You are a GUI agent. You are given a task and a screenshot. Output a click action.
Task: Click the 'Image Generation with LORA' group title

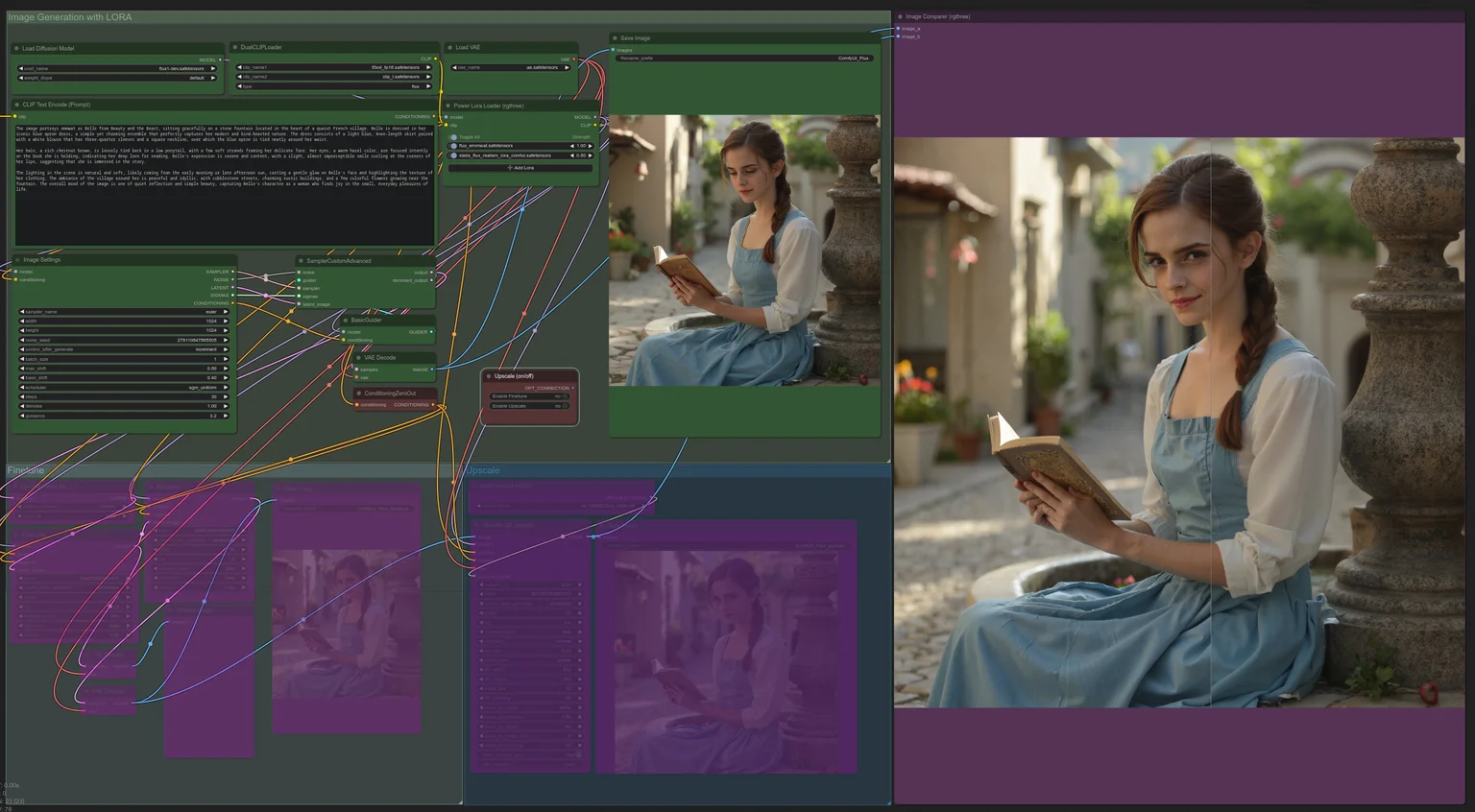70,17
